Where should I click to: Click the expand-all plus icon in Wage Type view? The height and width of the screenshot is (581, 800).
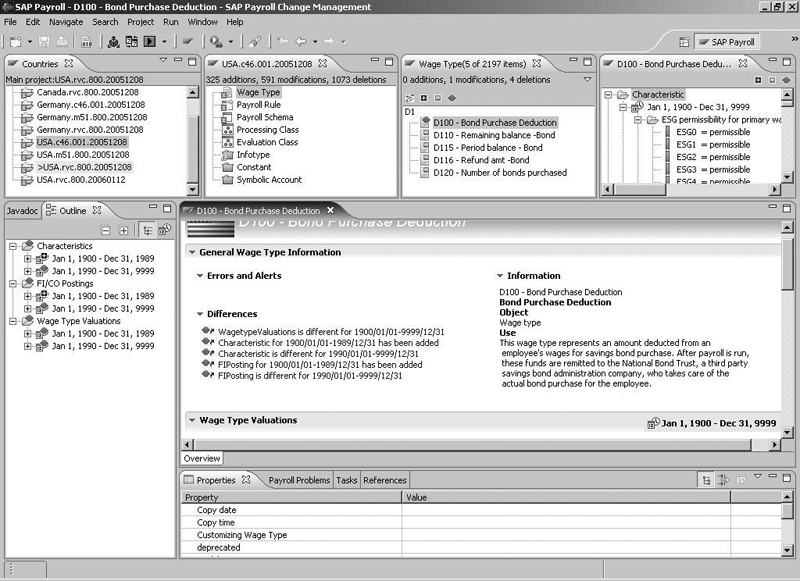(x=423, y=98)
